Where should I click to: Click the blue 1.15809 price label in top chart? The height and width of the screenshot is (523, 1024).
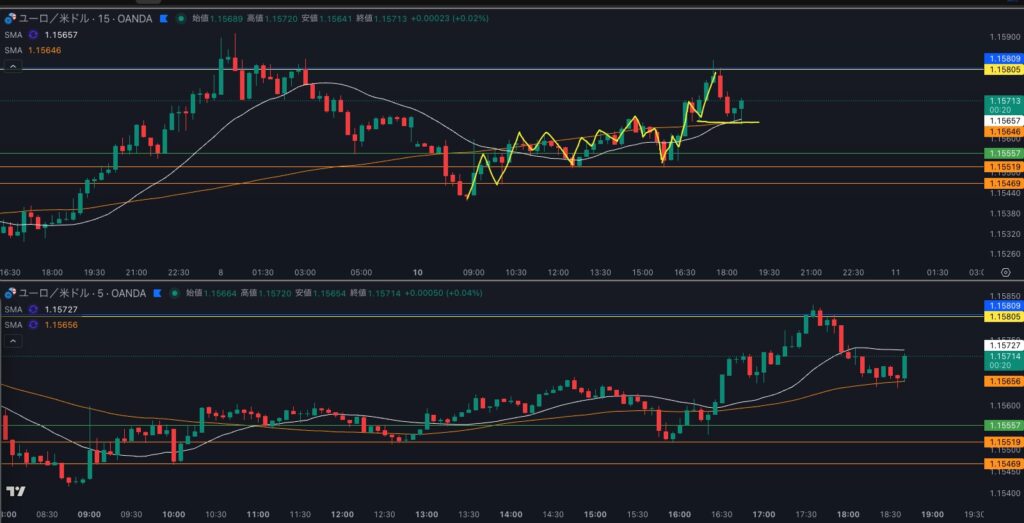[x=1003, y=59]
